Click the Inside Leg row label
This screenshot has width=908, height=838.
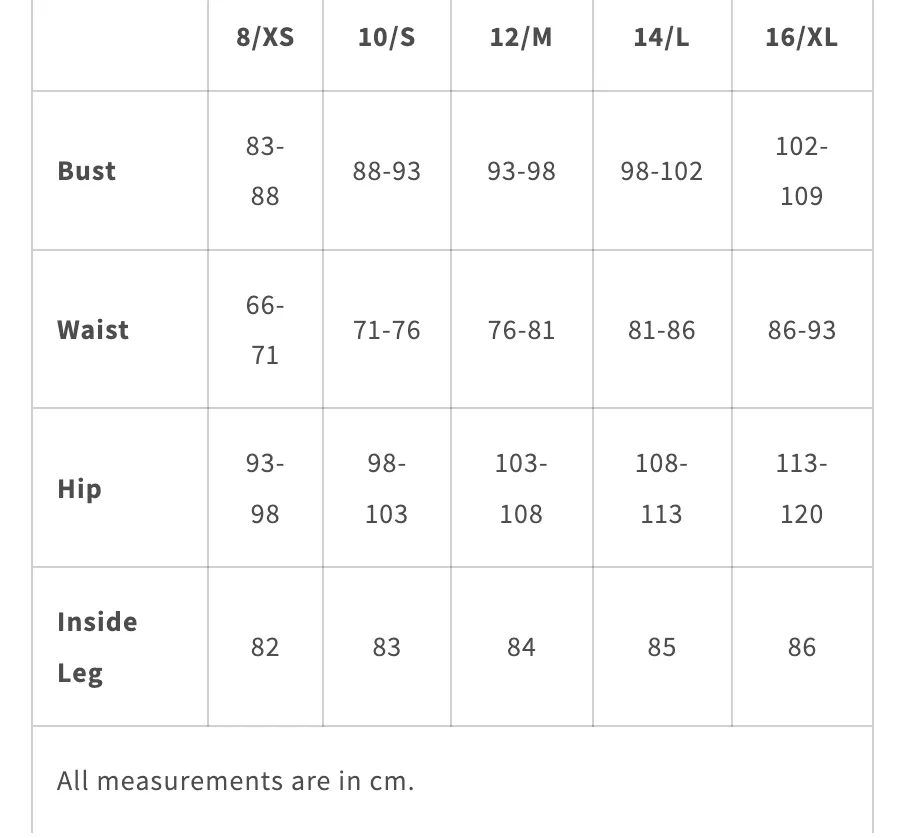[97, 647]
